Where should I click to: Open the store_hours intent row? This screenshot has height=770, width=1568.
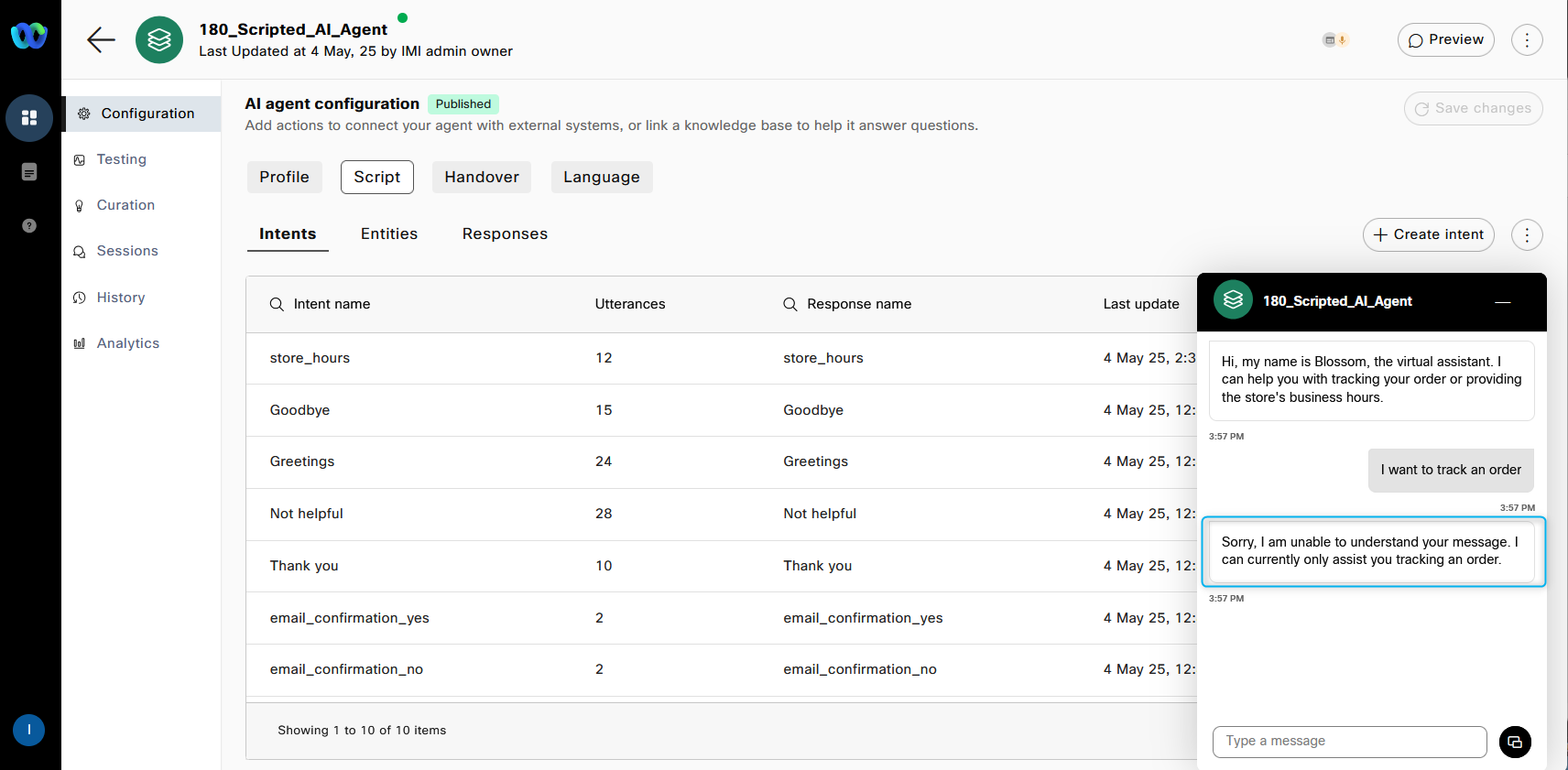tap(310, 358)
